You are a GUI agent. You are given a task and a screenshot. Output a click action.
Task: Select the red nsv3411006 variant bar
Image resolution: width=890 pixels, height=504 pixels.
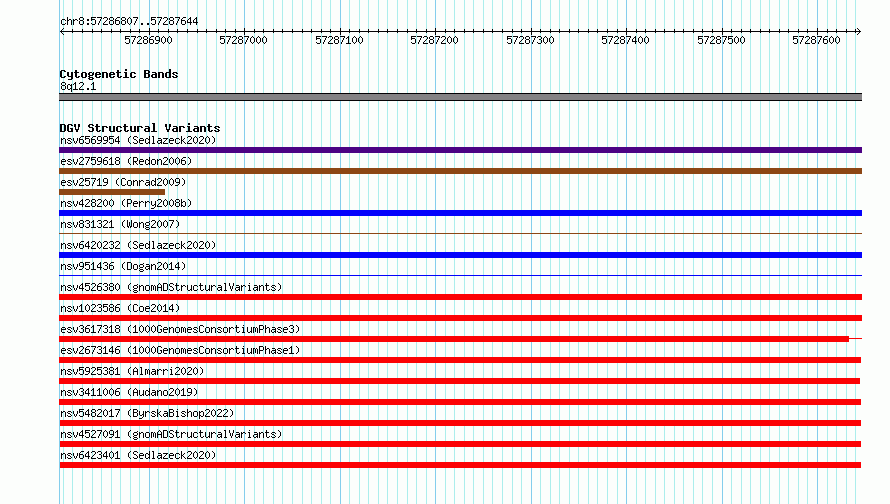[460, 402]
